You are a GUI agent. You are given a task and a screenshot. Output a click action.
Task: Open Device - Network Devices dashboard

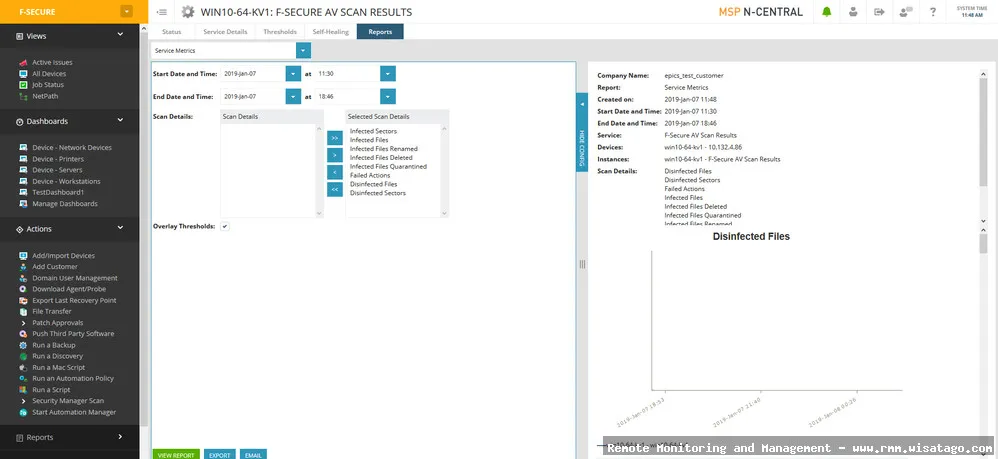pyautogui.click(x=72, y=148)
